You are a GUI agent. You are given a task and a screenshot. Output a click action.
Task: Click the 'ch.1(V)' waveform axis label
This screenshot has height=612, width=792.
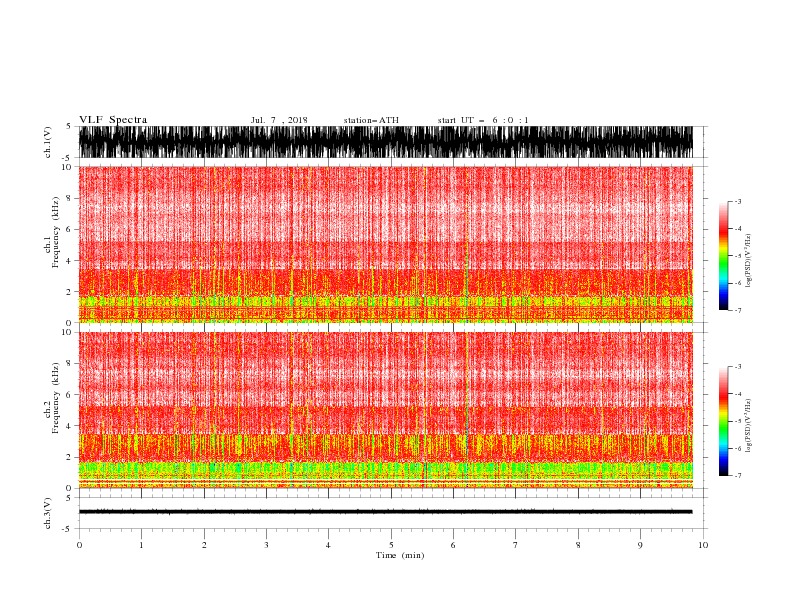pos(48,142)
